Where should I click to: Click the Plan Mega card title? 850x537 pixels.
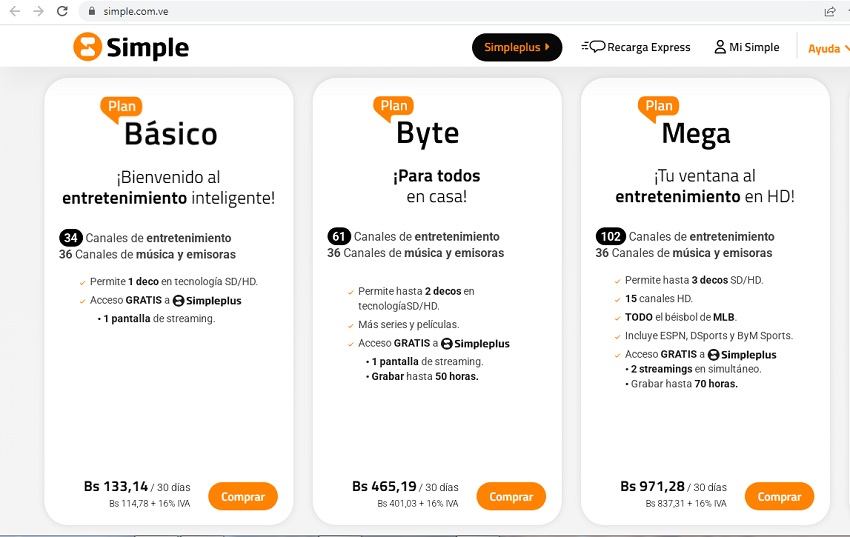[695, 133]
